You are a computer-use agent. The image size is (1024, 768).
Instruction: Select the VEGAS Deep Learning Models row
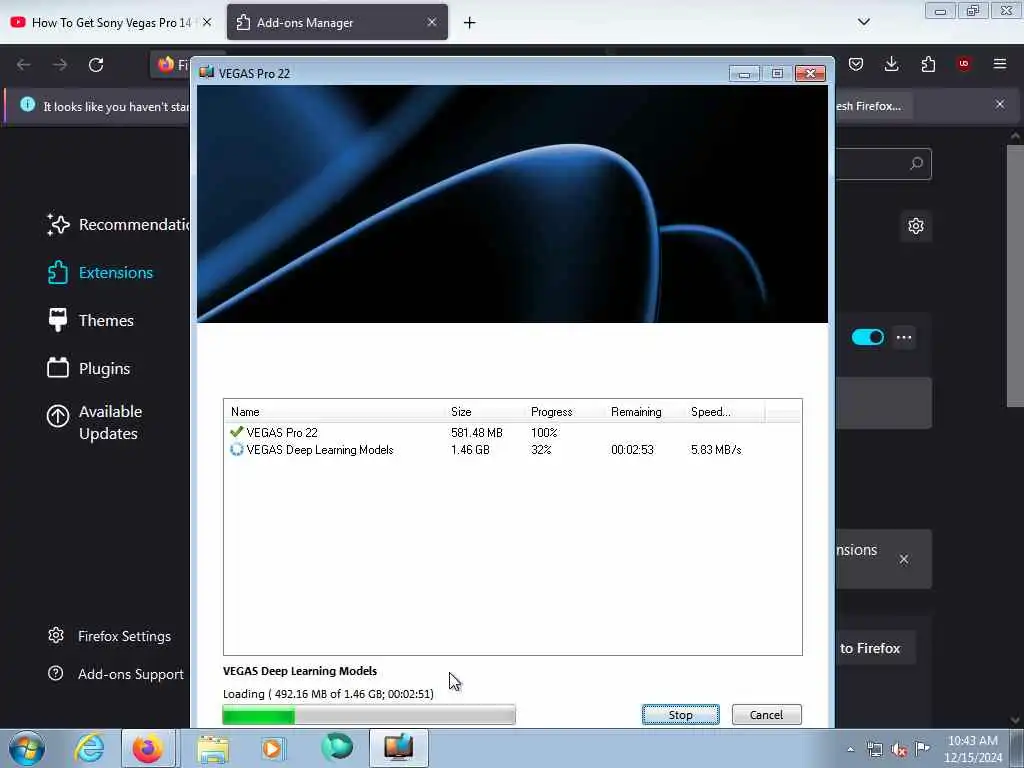[x=513, y=449]
